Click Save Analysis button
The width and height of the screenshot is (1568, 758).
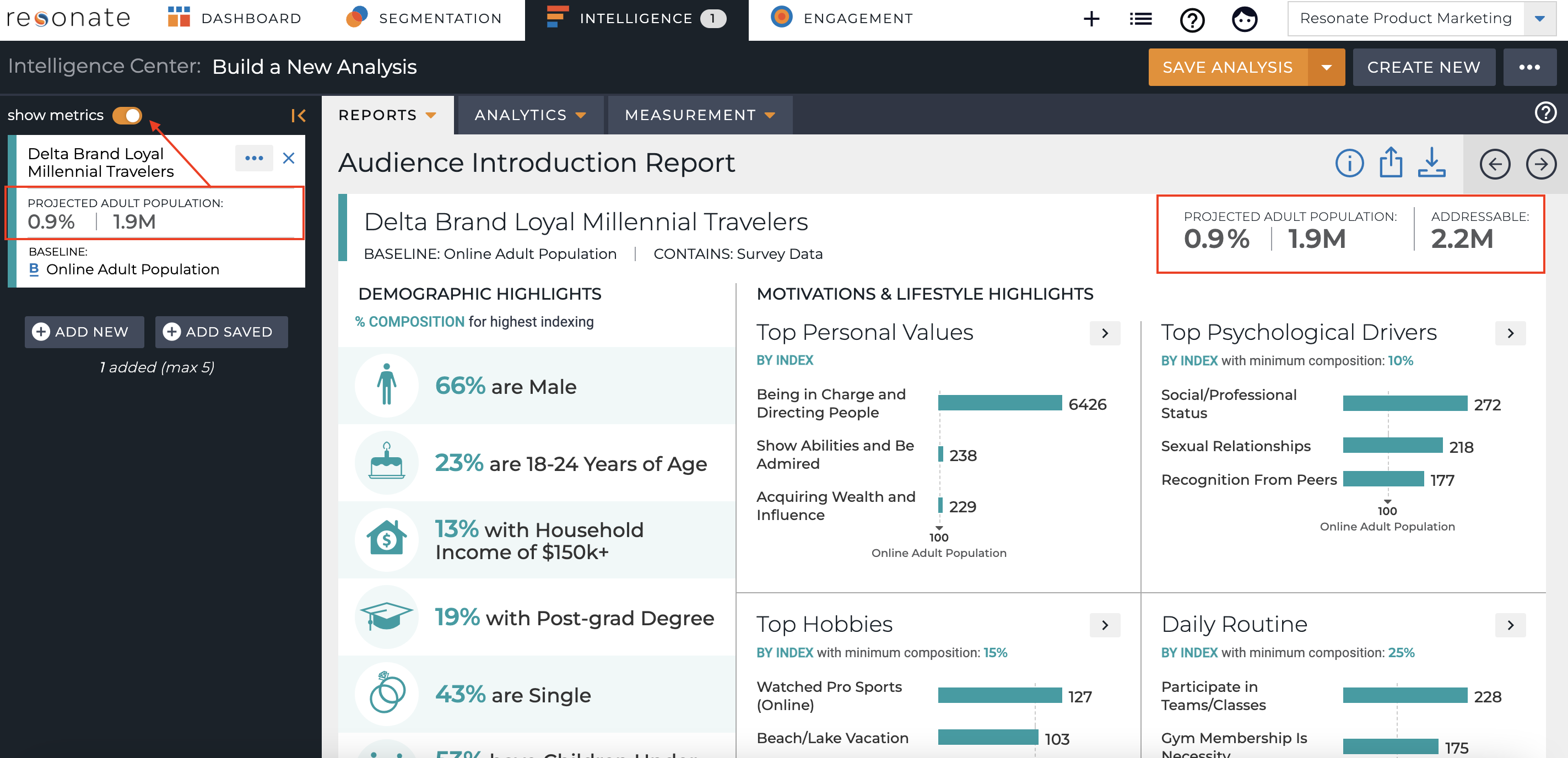click(x=1227, y=67)
